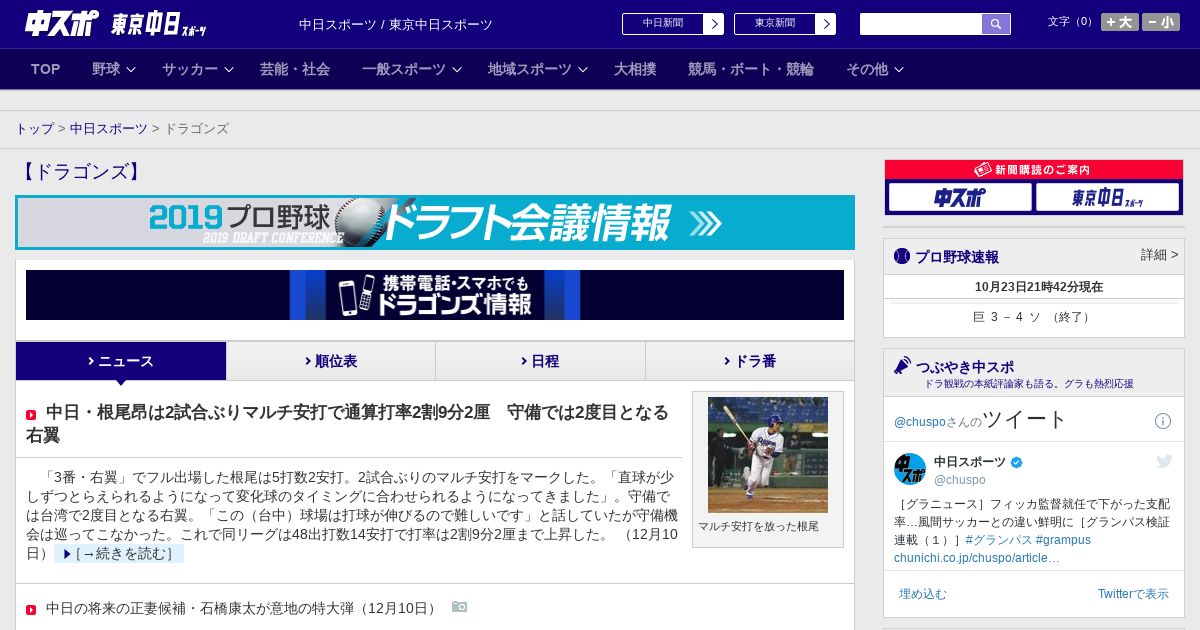Click 中日スポーツ account name in tweet
Viewport: 1200px width, 630px height.
970,462
